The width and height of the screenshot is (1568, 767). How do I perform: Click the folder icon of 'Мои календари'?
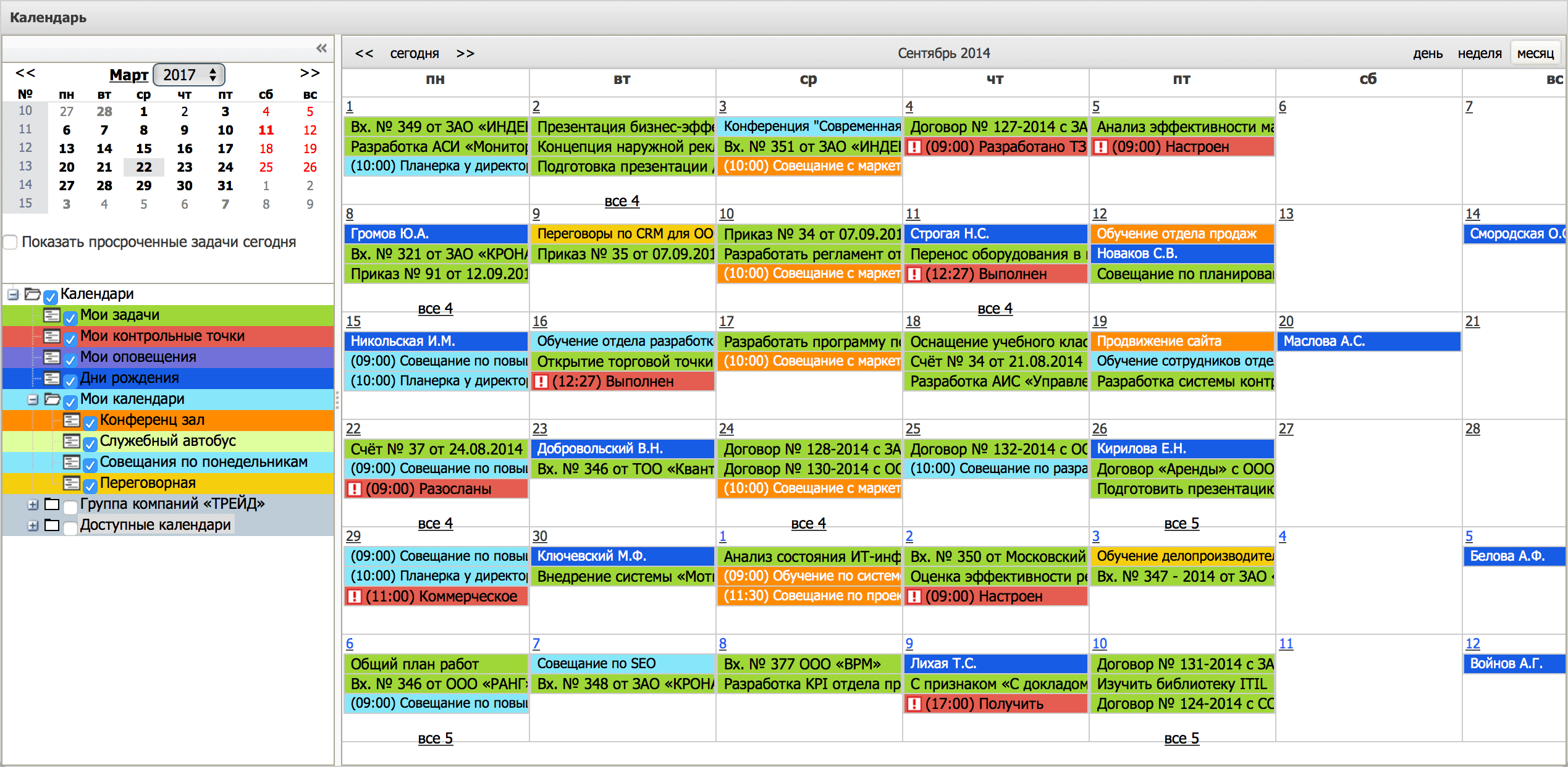[x=52, y=400]
